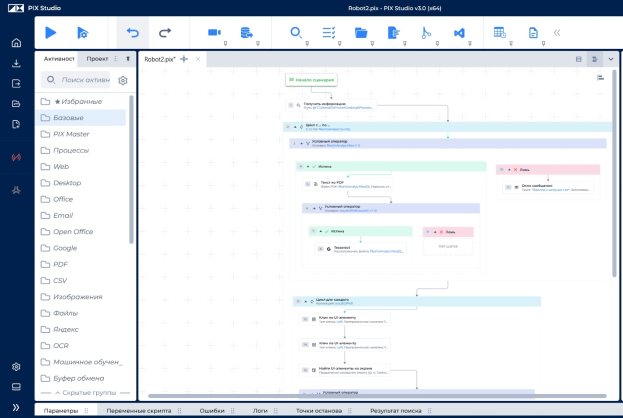Open in Visual Studio icon
Viewport: 623px width, 418px height.
tap(459, 33)
